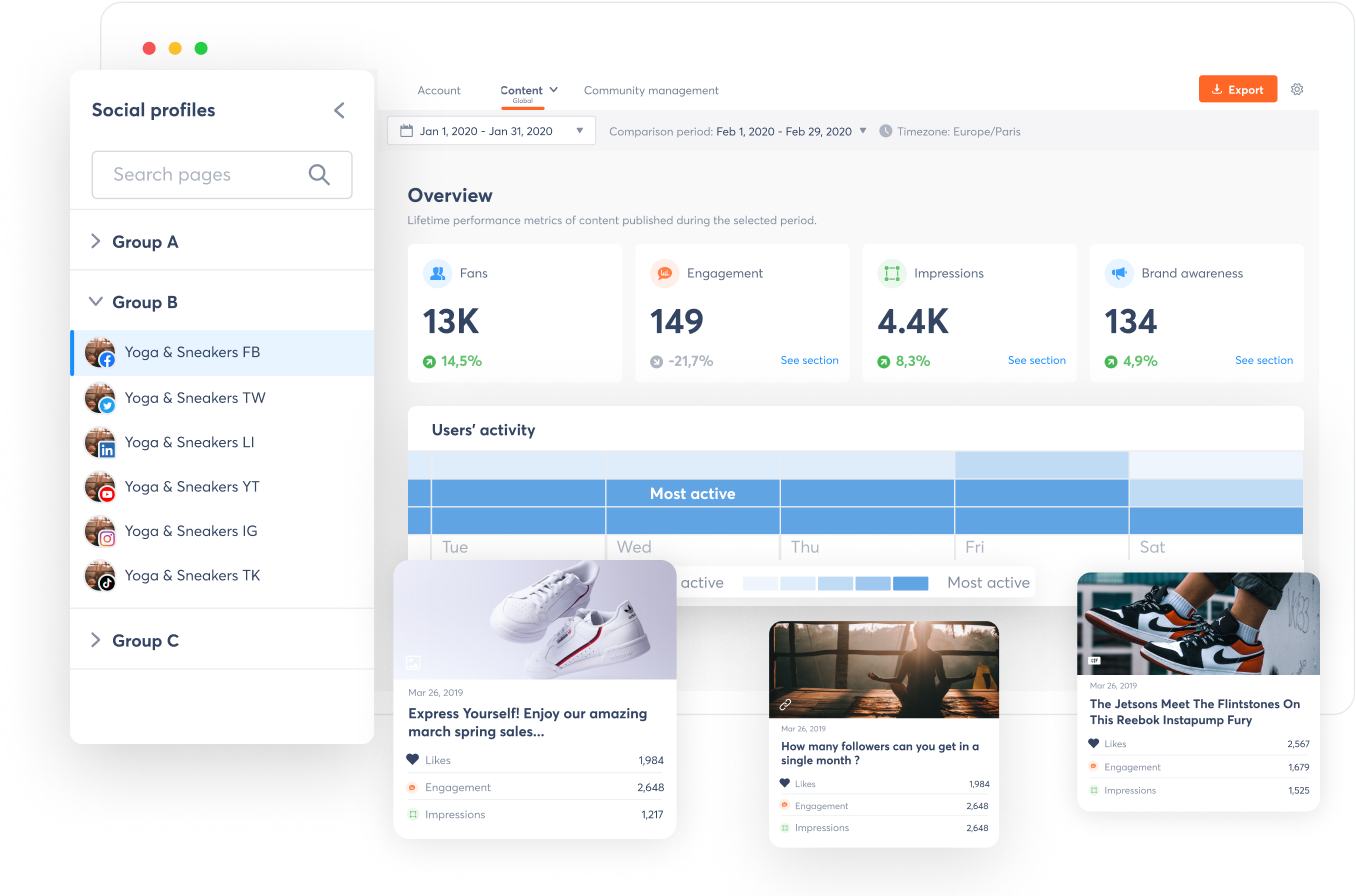The width and height of the screenshot is (1356, 896).
Task: Click the orange Export button
Action: [1238, 88]
